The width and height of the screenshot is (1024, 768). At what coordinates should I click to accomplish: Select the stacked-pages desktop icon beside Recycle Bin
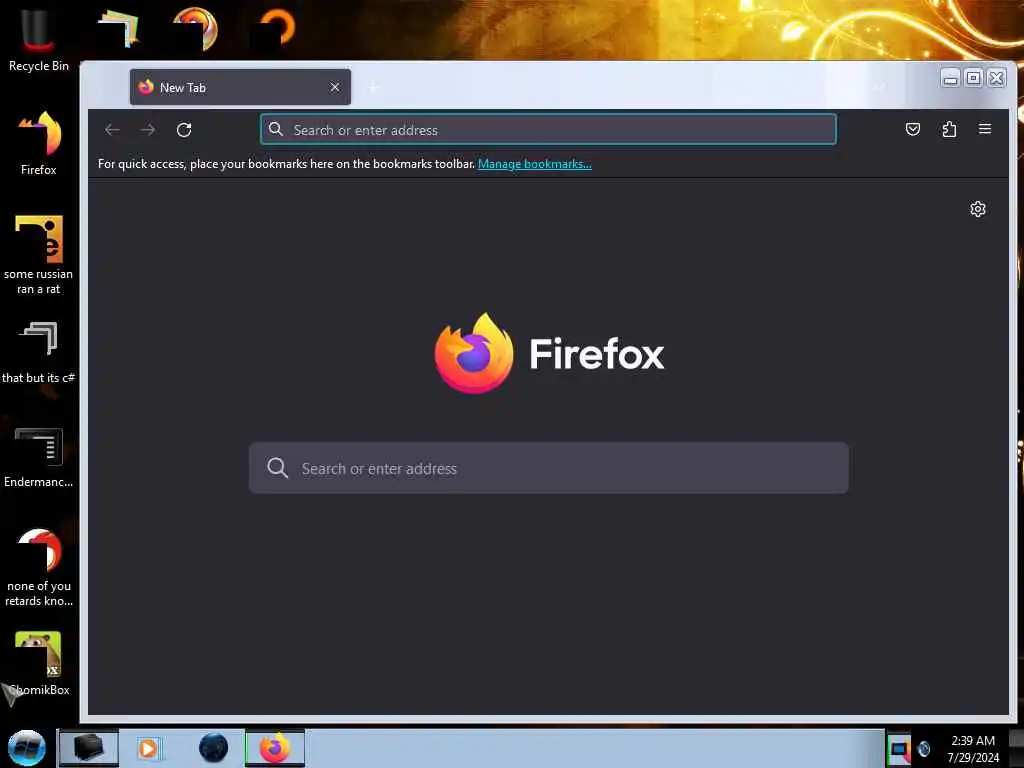(119, 28)
